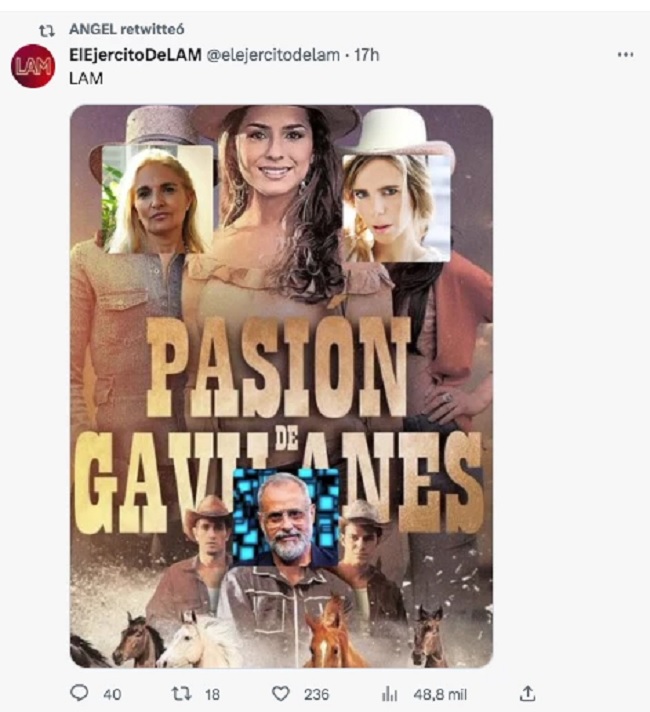Click the retweet arrows icon below the image
Viewport: 650px width, 712px height.
pos(181,693)
